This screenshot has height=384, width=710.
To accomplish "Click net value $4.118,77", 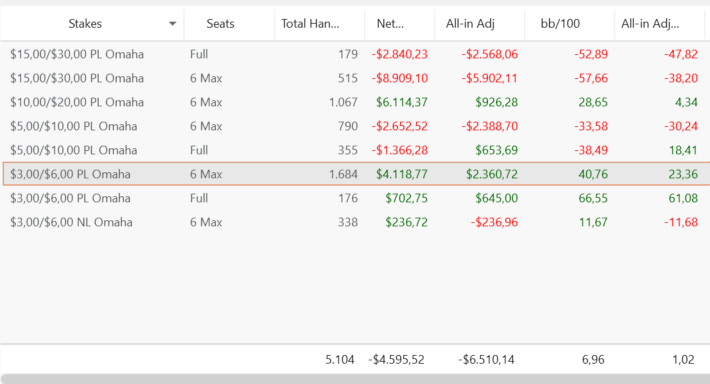I will tap(402, 174).
